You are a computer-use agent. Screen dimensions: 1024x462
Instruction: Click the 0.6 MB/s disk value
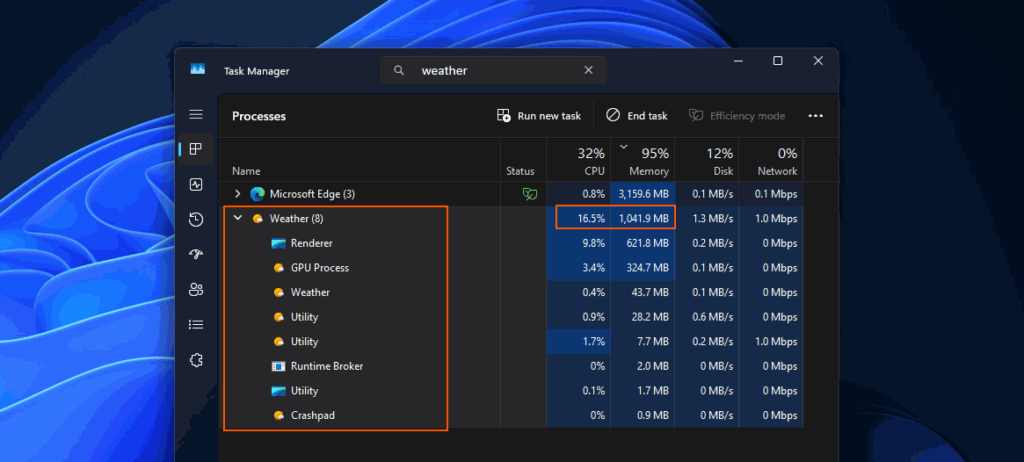713,317
